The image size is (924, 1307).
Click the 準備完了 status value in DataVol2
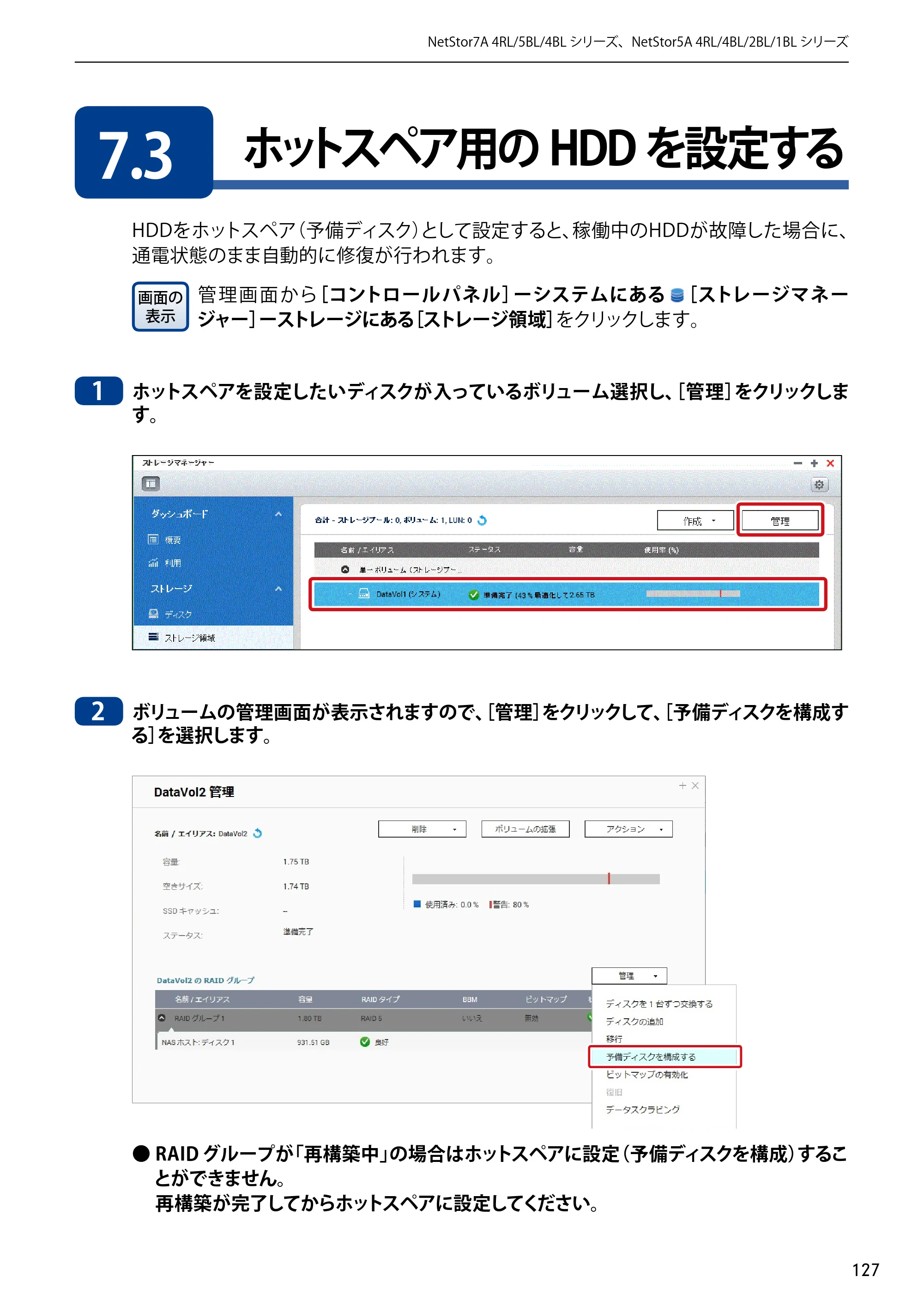pos(298,931)
